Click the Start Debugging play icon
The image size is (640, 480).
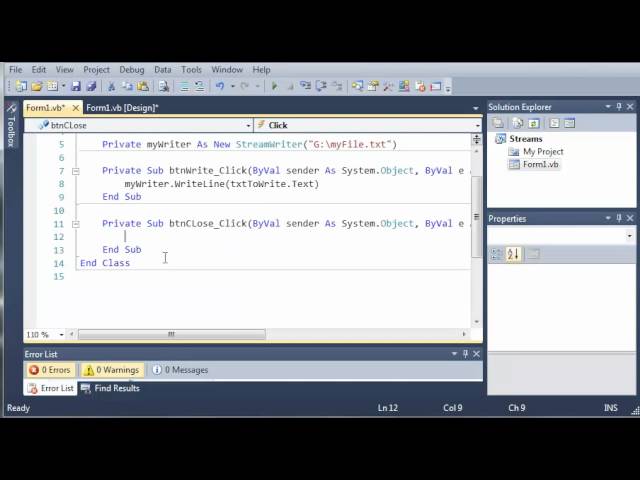click(x=274, y=87)
